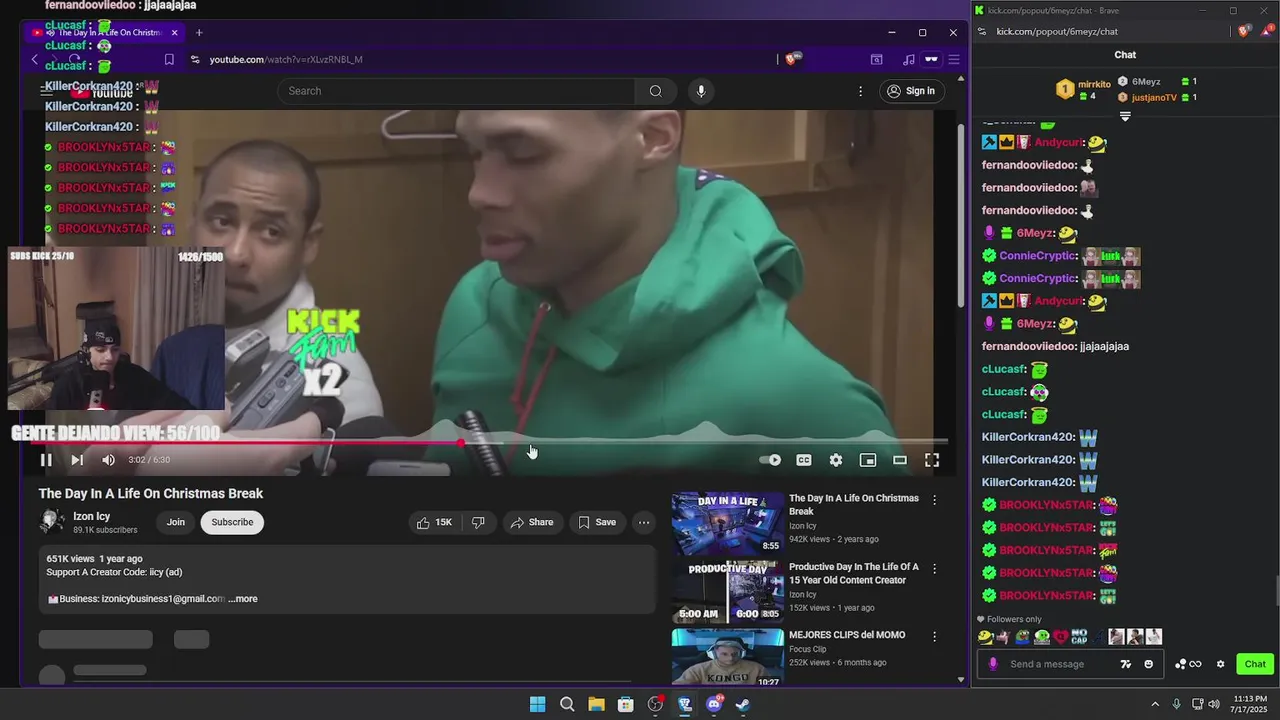
Task: Collapse the chat leaderboard arrow
Action: [x=1125, y=116]
